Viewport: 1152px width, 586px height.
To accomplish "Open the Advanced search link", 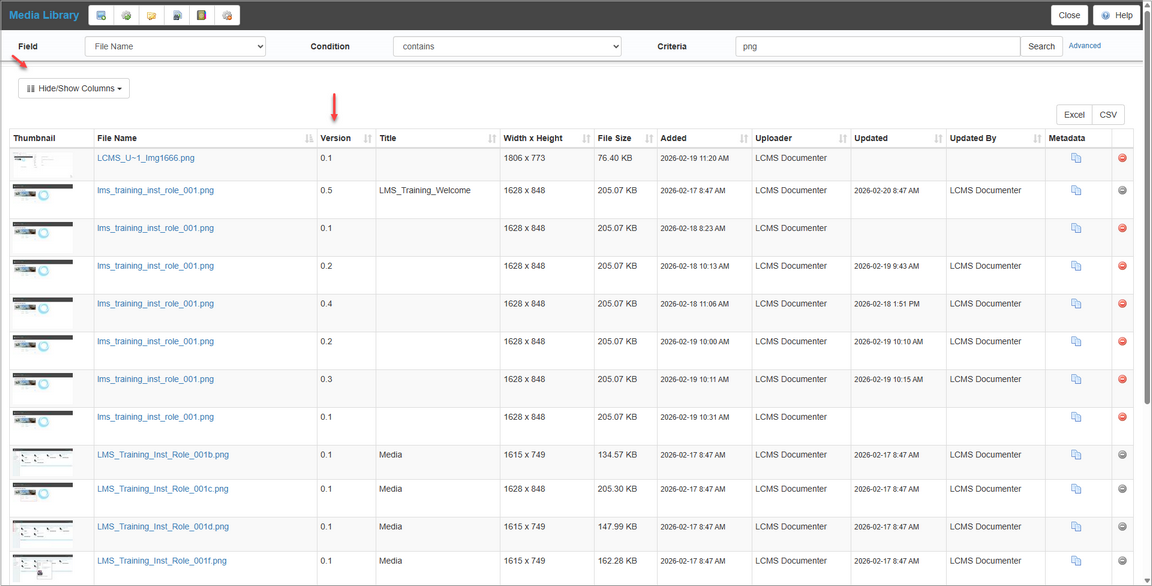I will tap(1084, 46).
